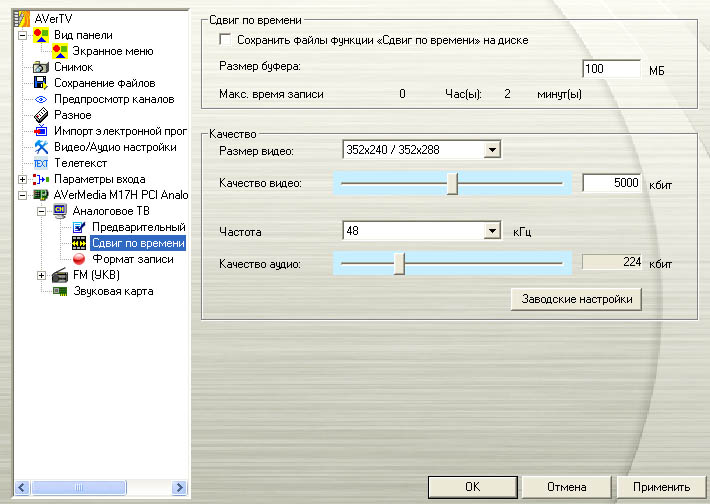Collapse the Аналоговое ТВ node
This screenshot has height=504, width=710.
coord(41,211)
